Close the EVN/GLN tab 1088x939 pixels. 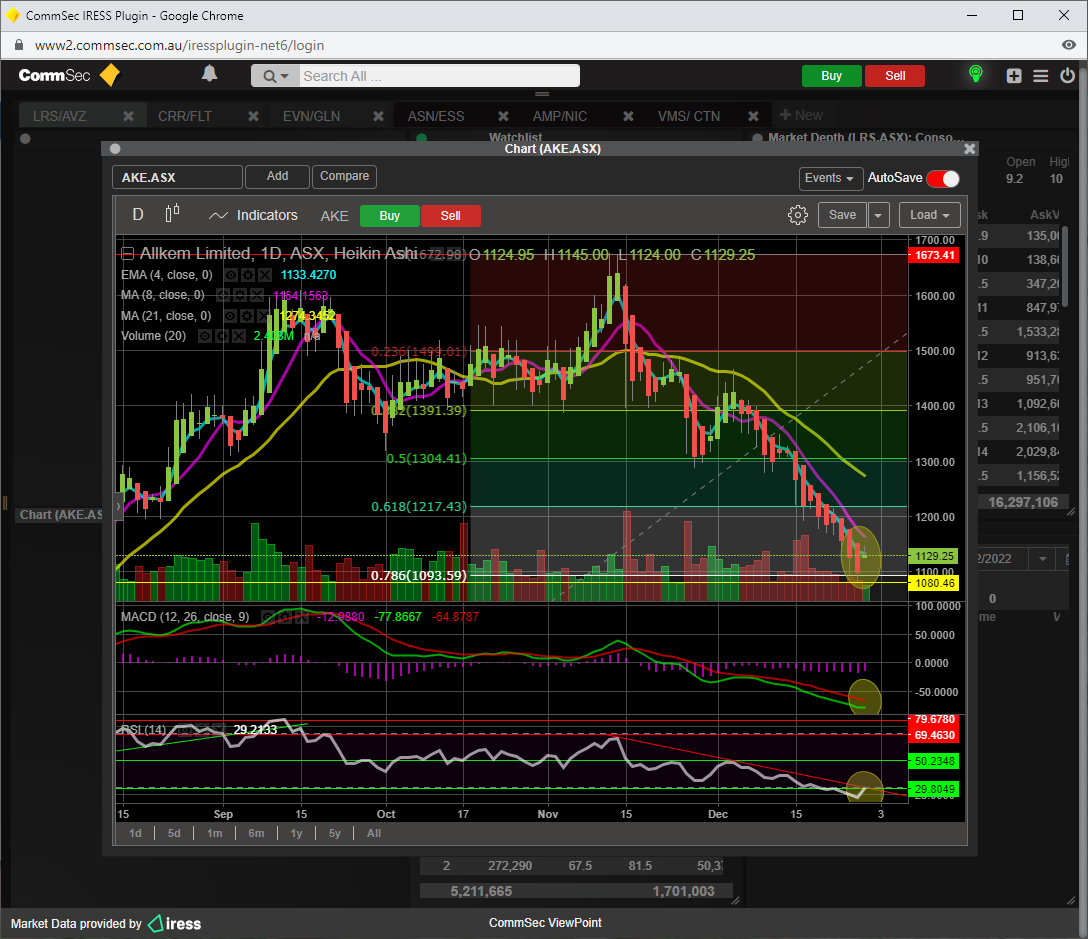(x=378, y=116)
